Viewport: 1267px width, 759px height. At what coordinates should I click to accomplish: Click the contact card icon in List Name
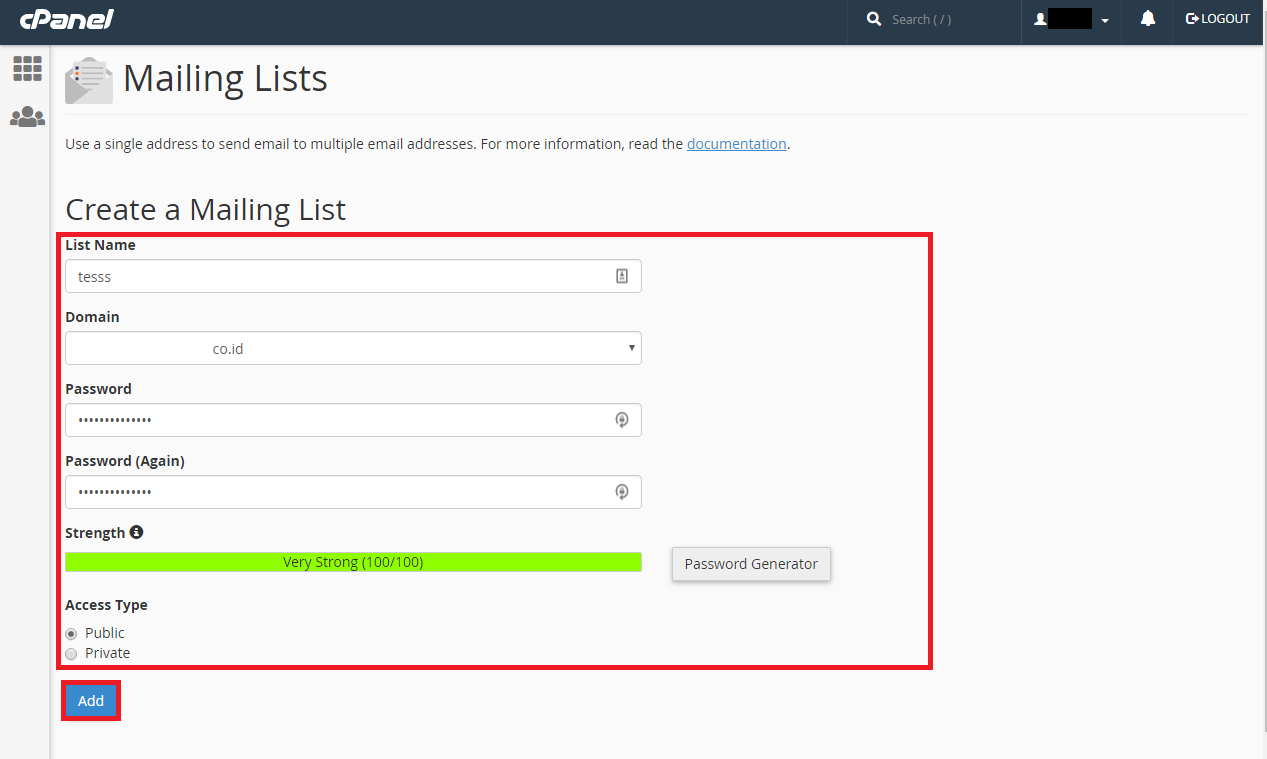click(621, 277)
